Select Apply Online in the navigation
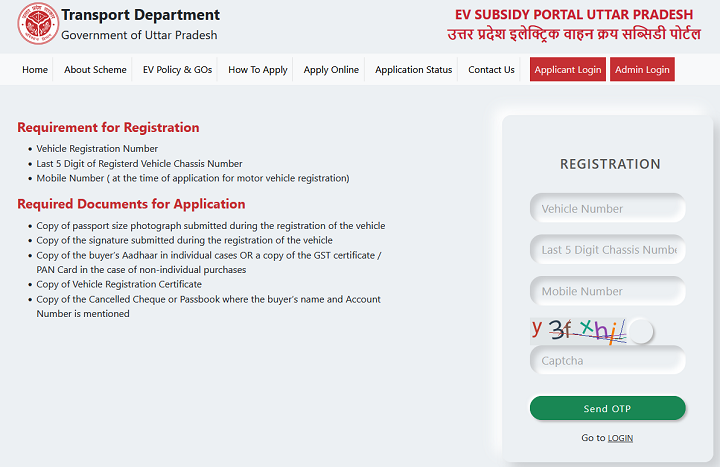This screenshot has height=467, width=720. 331,70
